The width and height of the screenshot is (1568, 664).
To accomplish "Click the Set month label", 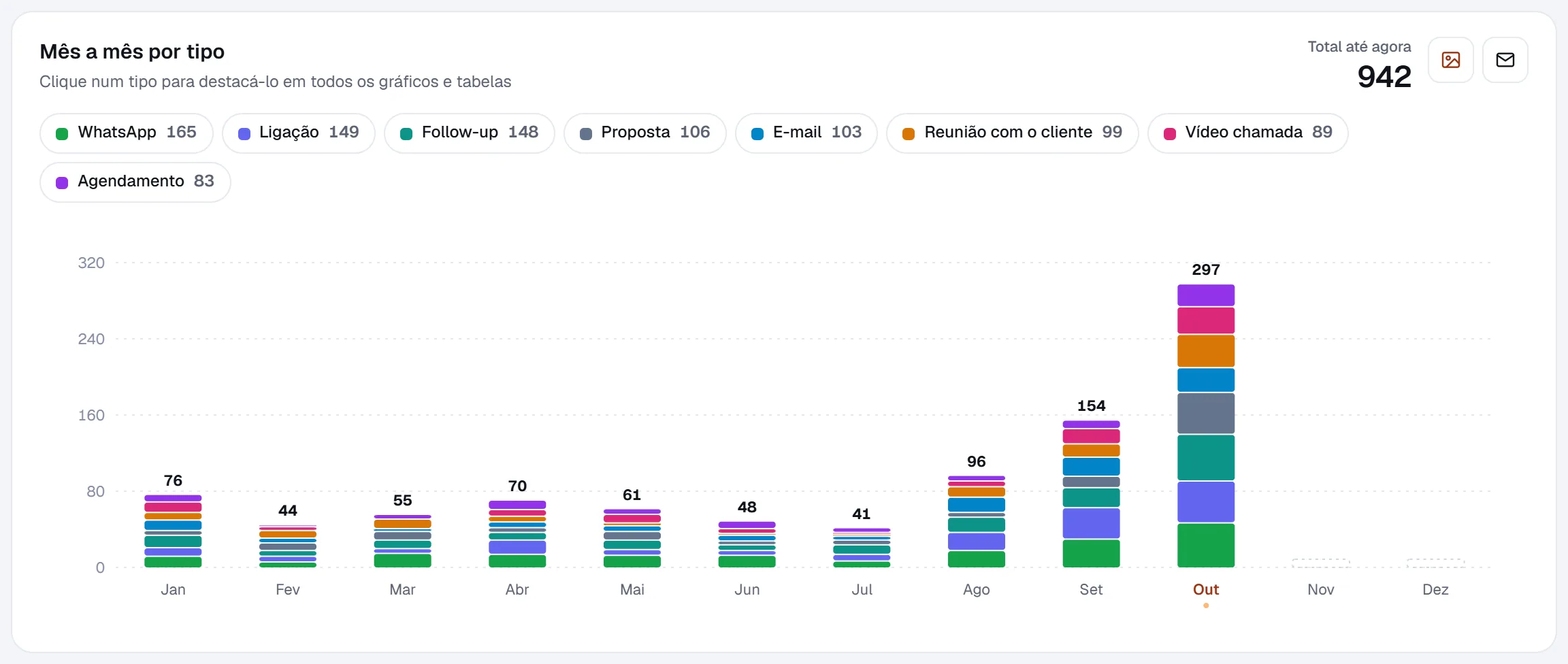I will 1091,590.
